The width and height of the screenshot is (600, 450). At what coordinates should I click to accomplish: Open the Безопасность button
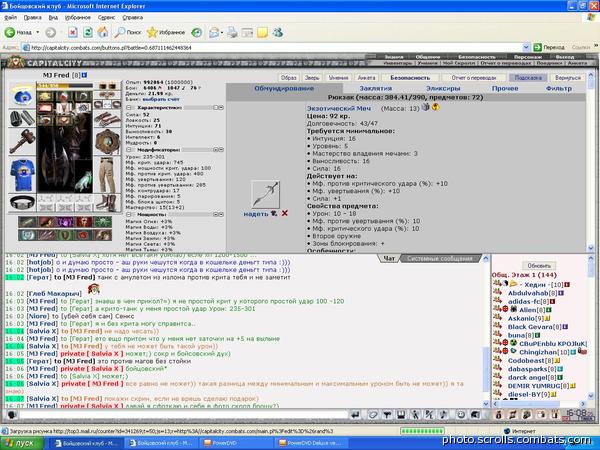coord(410,78)
